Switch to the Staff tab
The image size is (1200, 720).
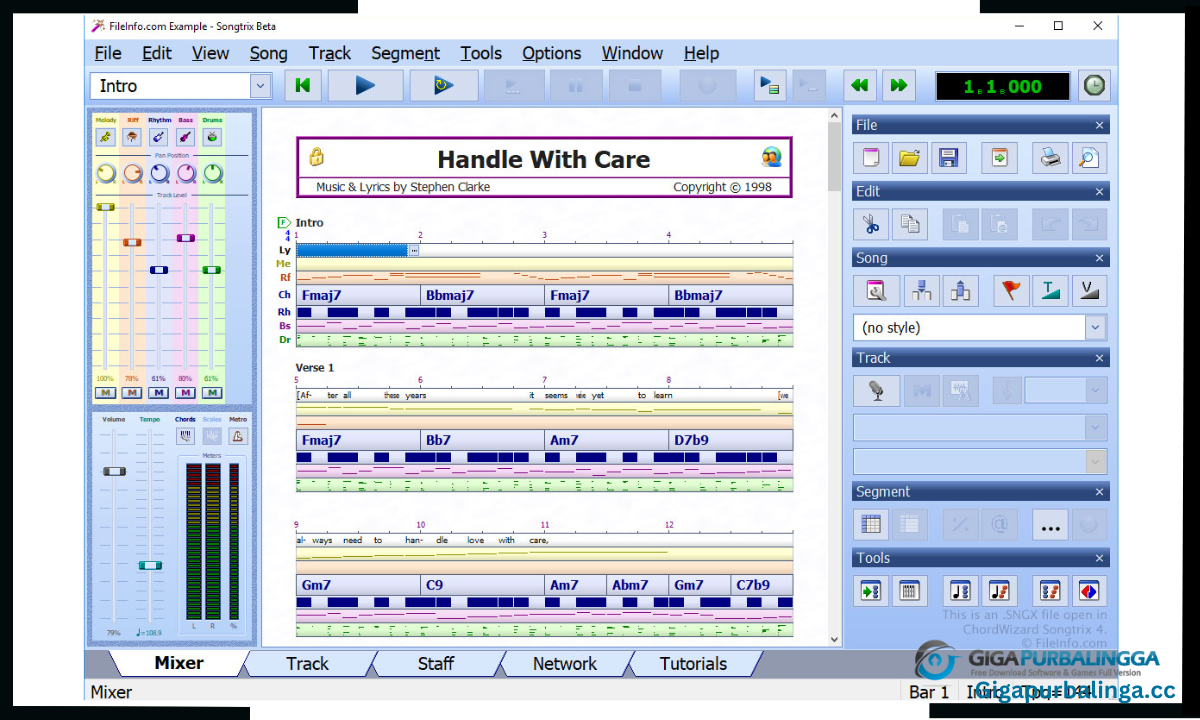(x=436, y=663)
